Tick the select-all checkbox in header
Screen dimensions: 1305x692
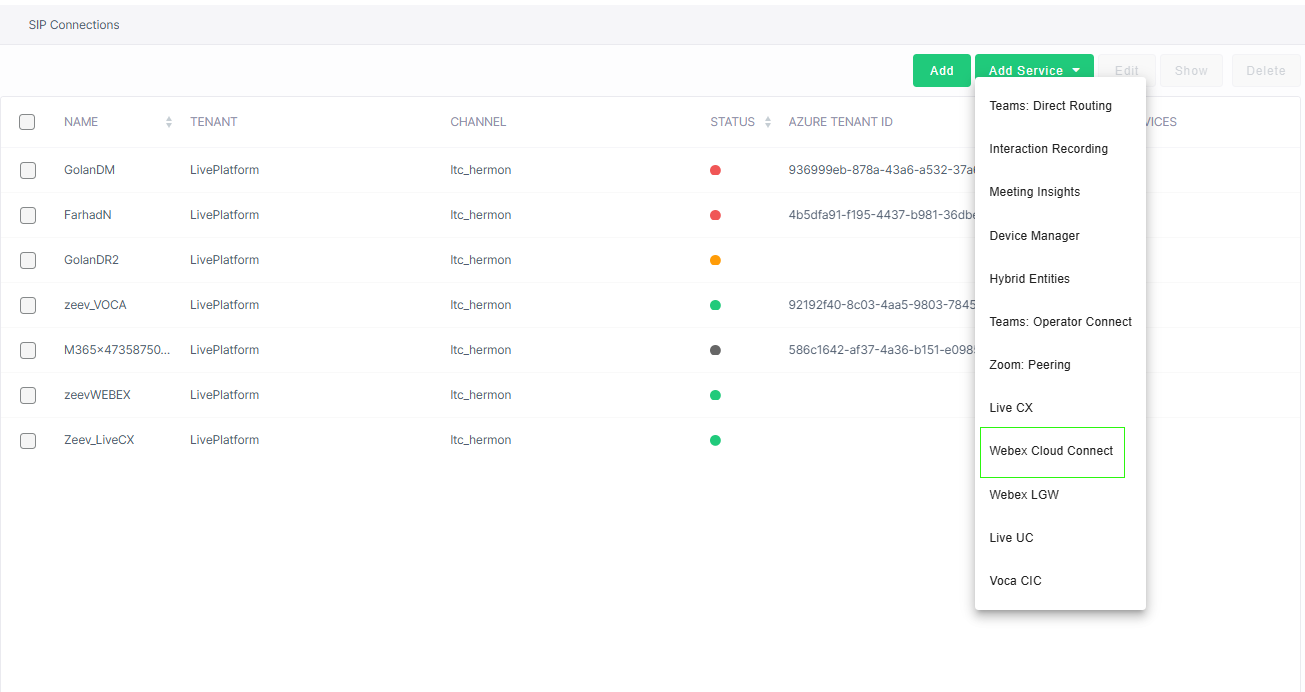click(x=27, y=122)
